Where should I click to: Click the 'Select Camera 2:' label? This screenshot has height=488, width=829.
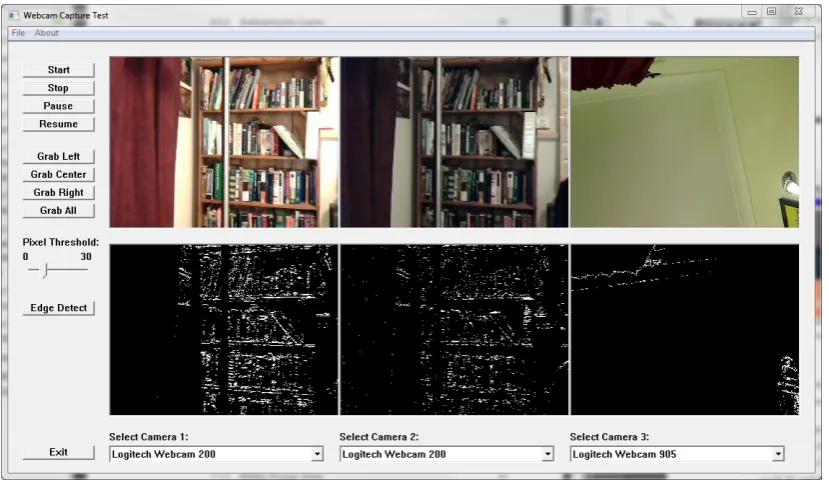point(379,437)
